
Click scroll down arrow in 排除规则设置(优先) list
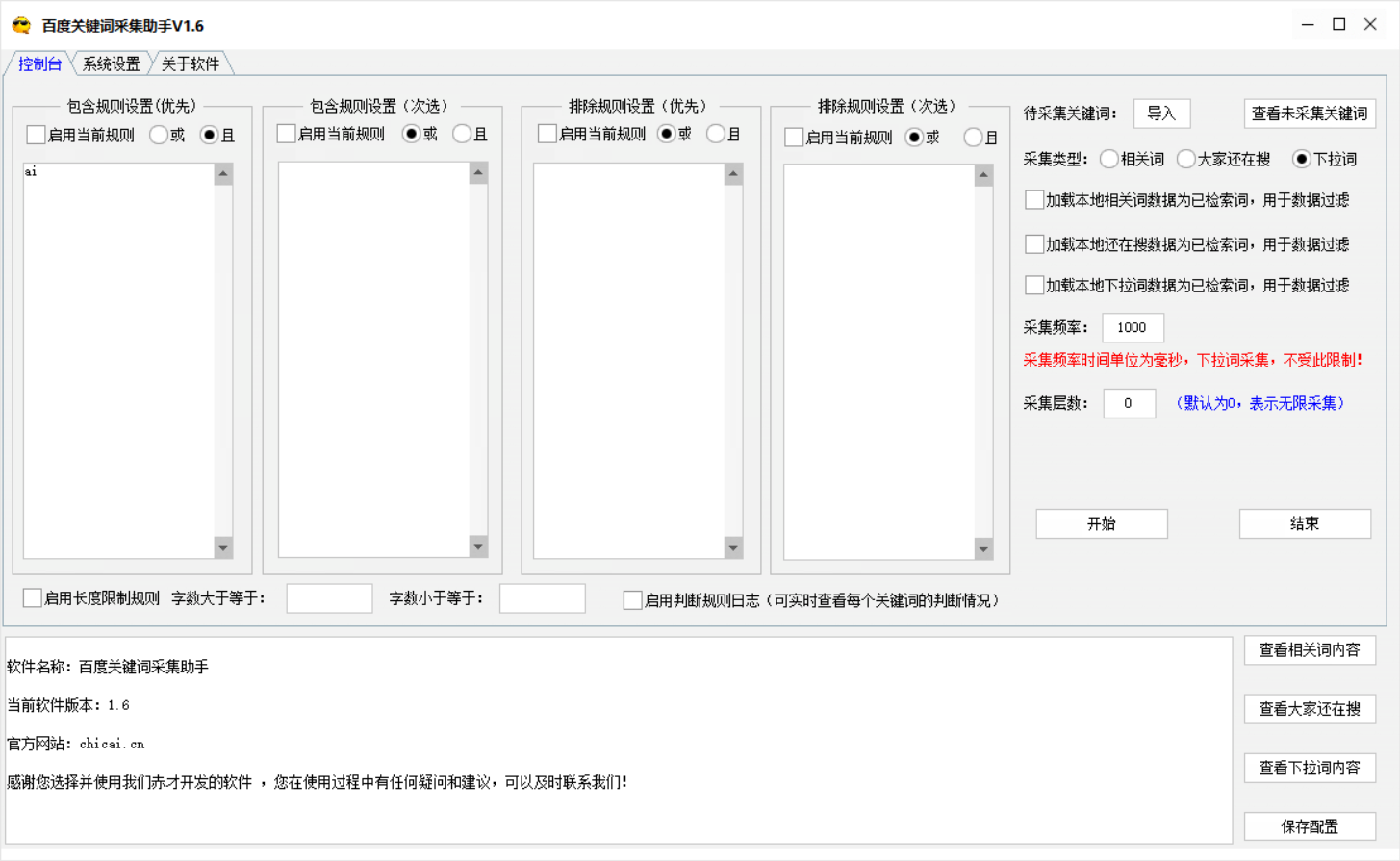[x=733, y=548]
